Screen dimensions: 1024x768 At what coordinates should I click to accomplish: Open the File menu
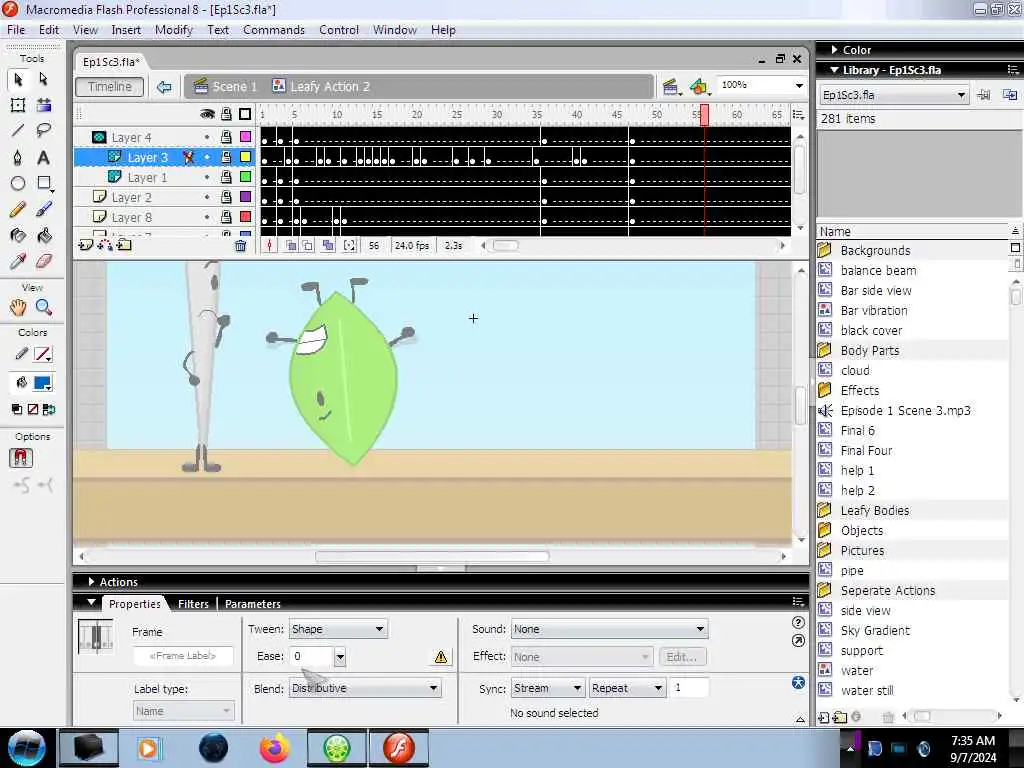(x=16, y=30)
